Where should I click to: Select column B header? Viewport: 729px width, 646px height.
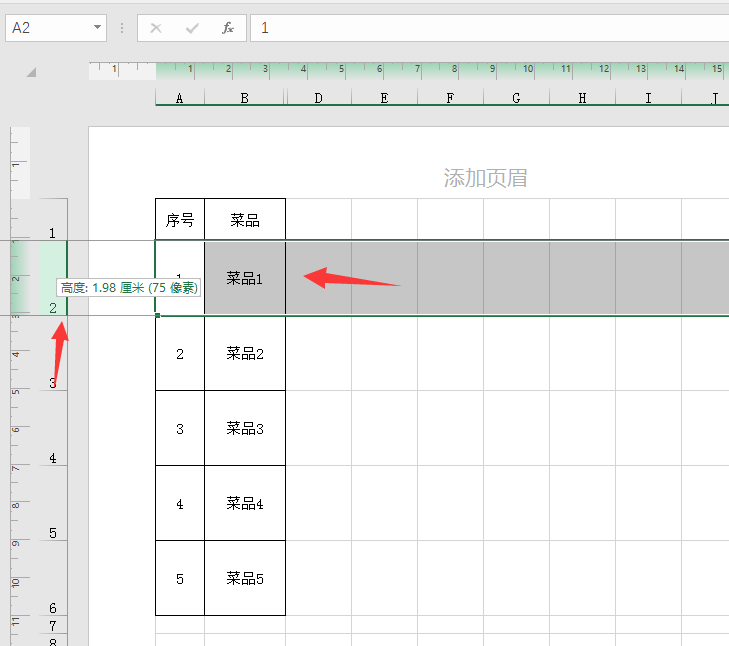coord(244,98)
